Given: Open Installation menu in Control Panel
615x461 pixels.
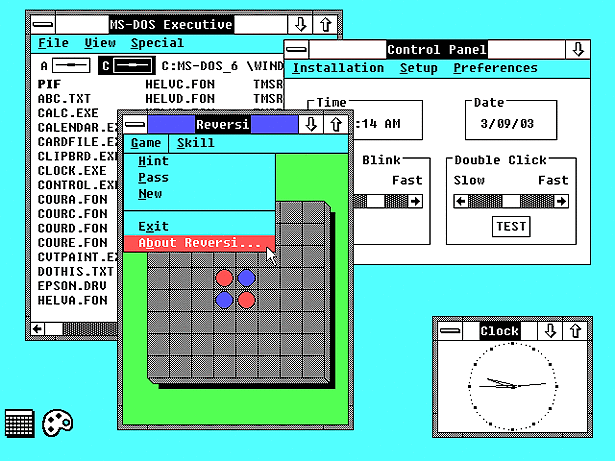Looking at the screenshot, I should click(x=338, y=68).
